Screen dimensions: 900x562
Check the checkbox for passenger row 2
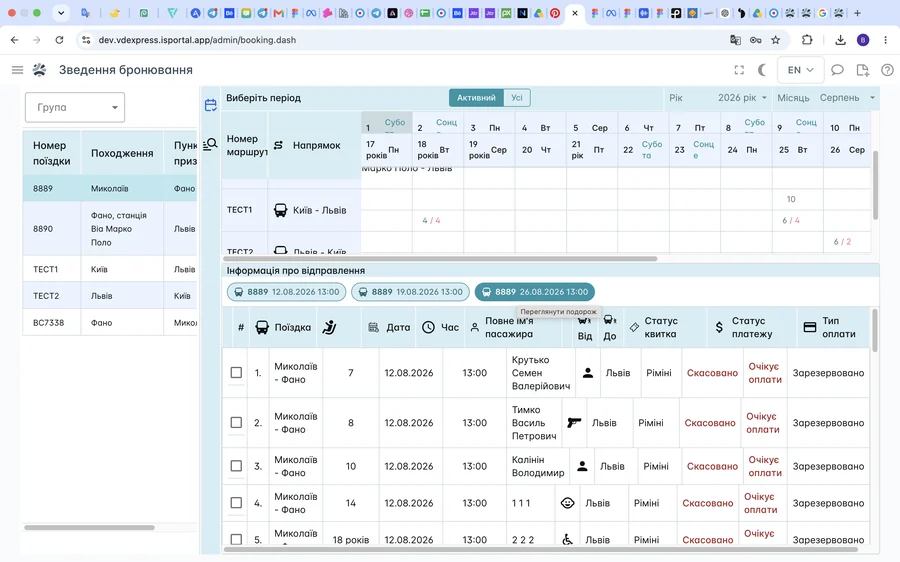[236, 423]
